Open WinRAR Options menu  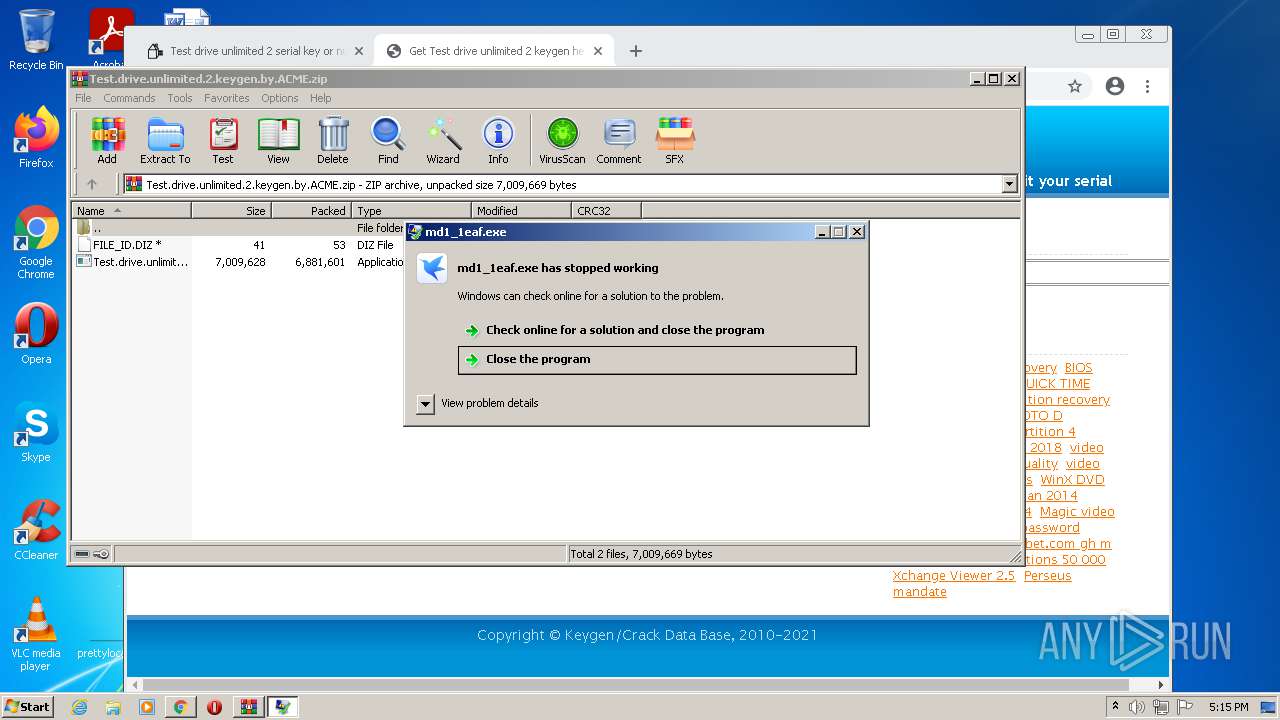click(x=280, y=98)
